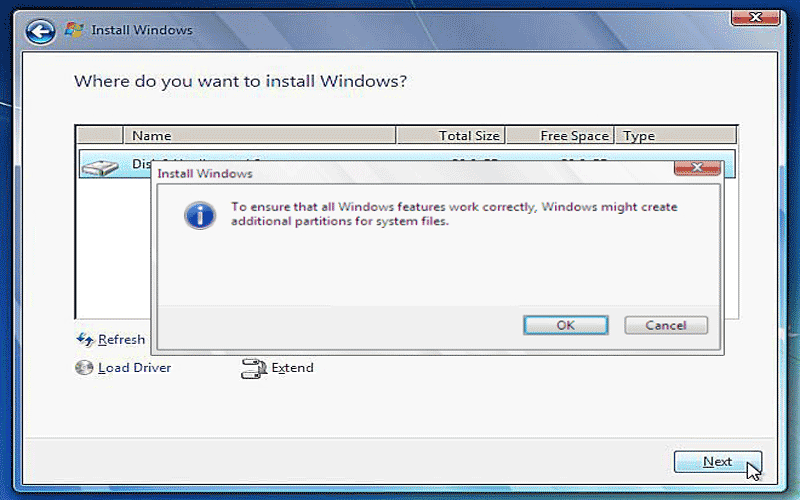Image resolution: width=800 pixels, height=500 pixels.
Task: Click the Total Size column header
Action: (451, 136)
